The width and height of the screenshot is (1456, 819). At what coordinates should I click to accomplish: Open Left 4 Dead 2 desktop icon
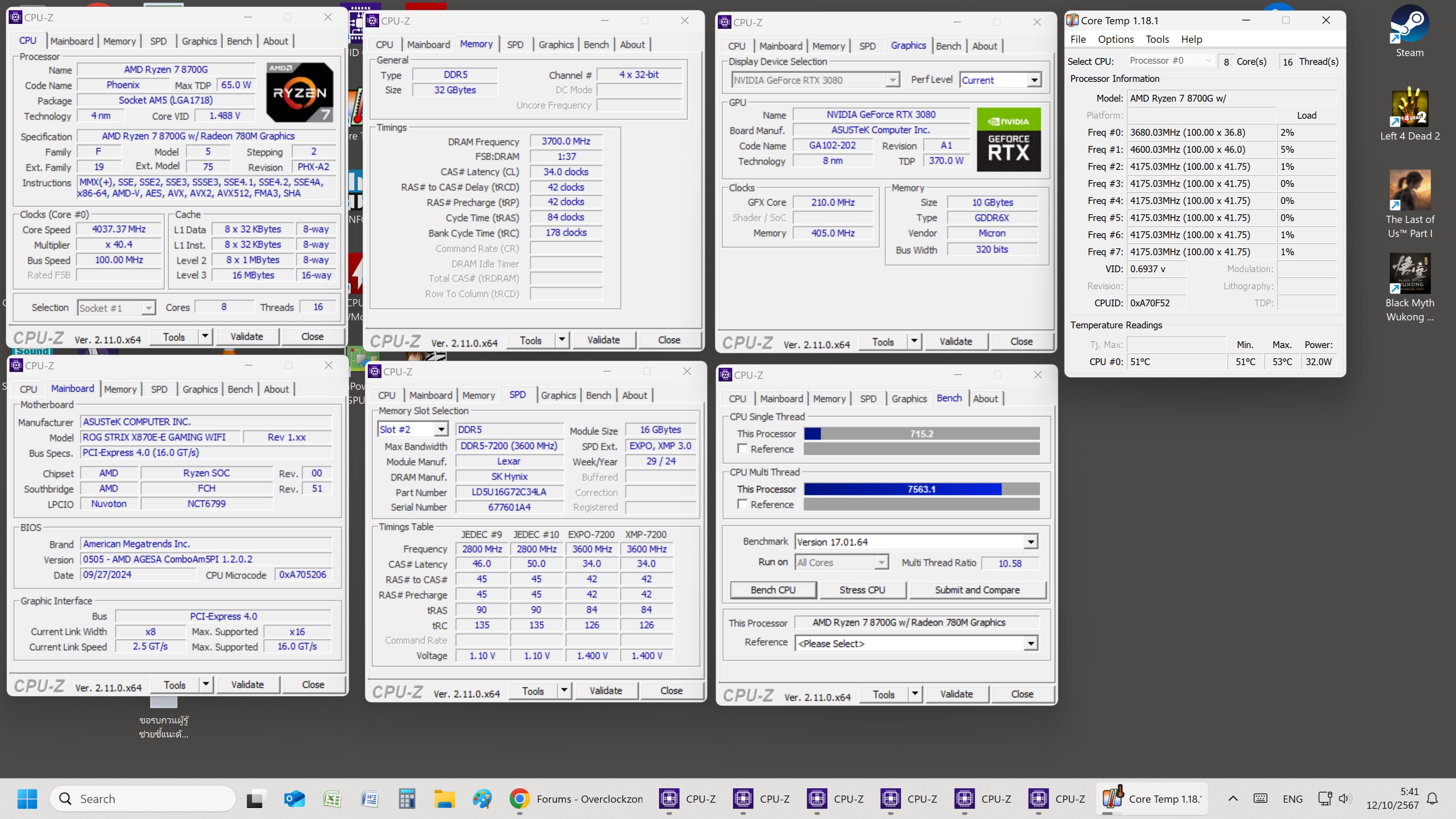click(x=1409, y=114)
